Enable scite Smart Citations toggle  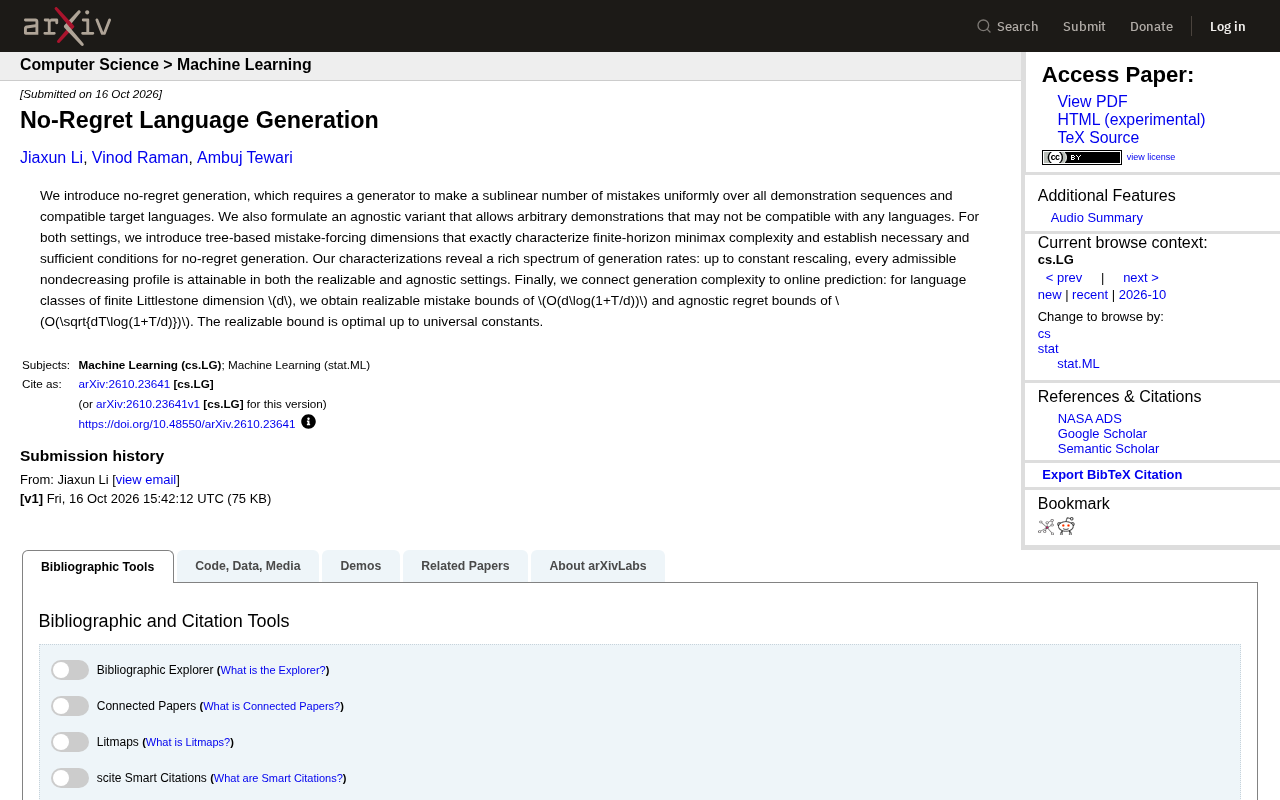(x=70, y=778)
